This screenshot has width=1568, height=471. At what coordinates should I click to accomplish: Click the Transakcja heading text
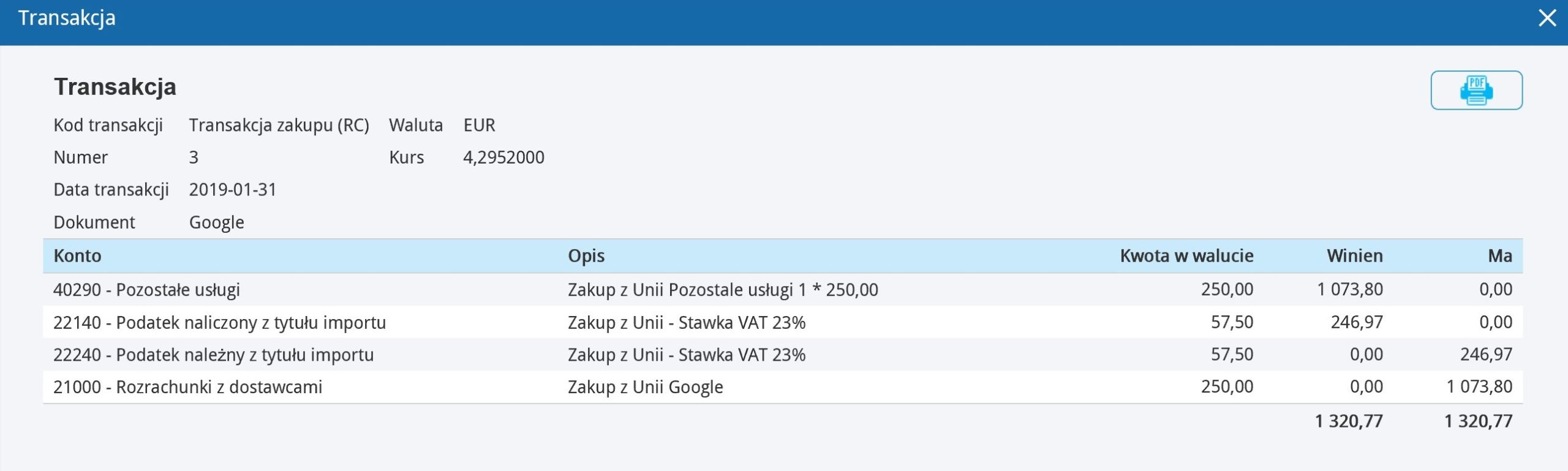pyautogui.click(x=115, y=86)
